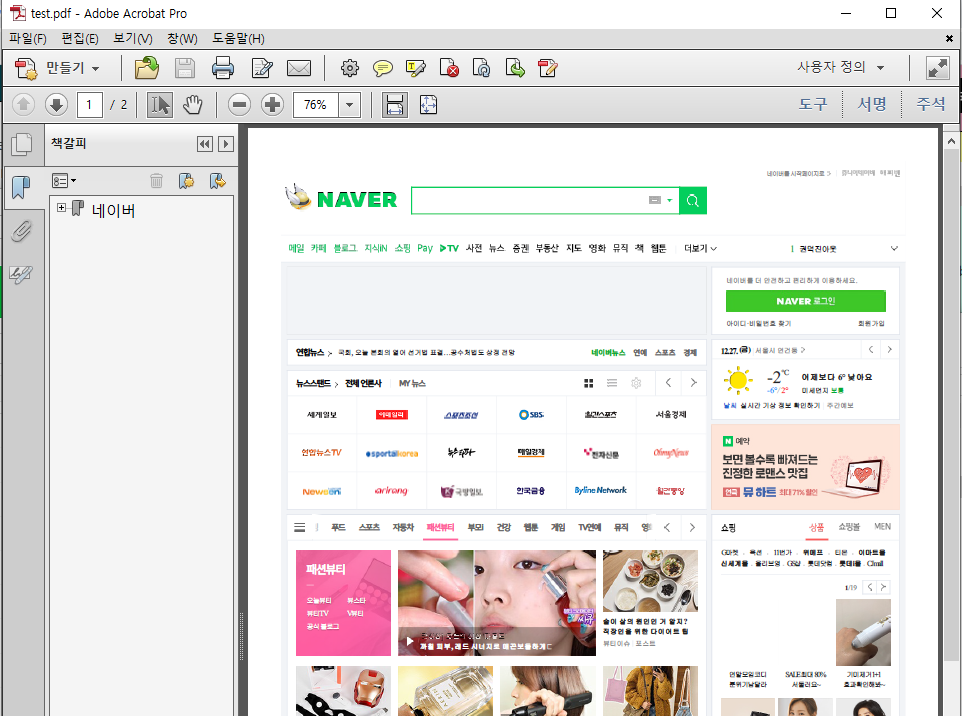
Task: Open the 보기(V) menu
Action: [133, 39]
